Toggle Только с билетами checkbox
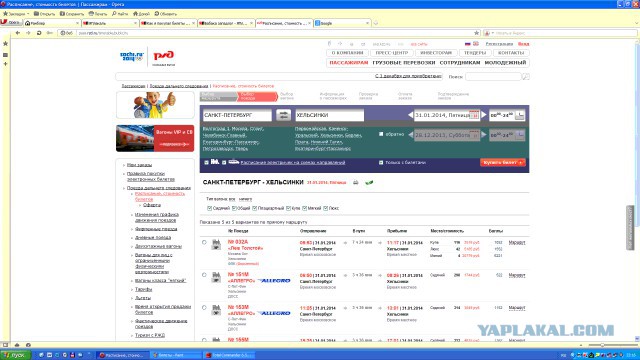 click(381, 162)
